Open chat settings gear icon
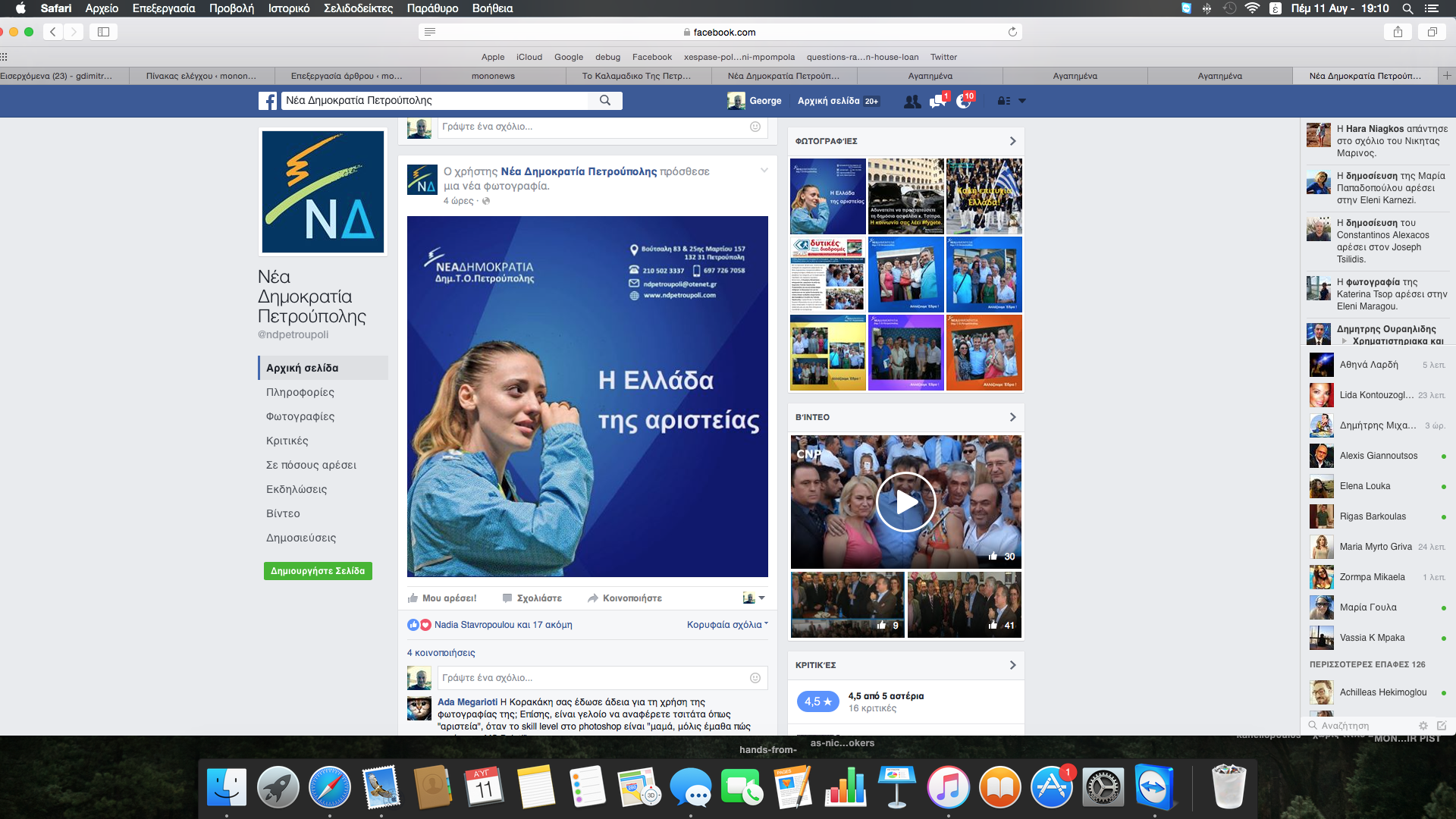The width and height of the screenshot is (1456, 819). 1423,726
